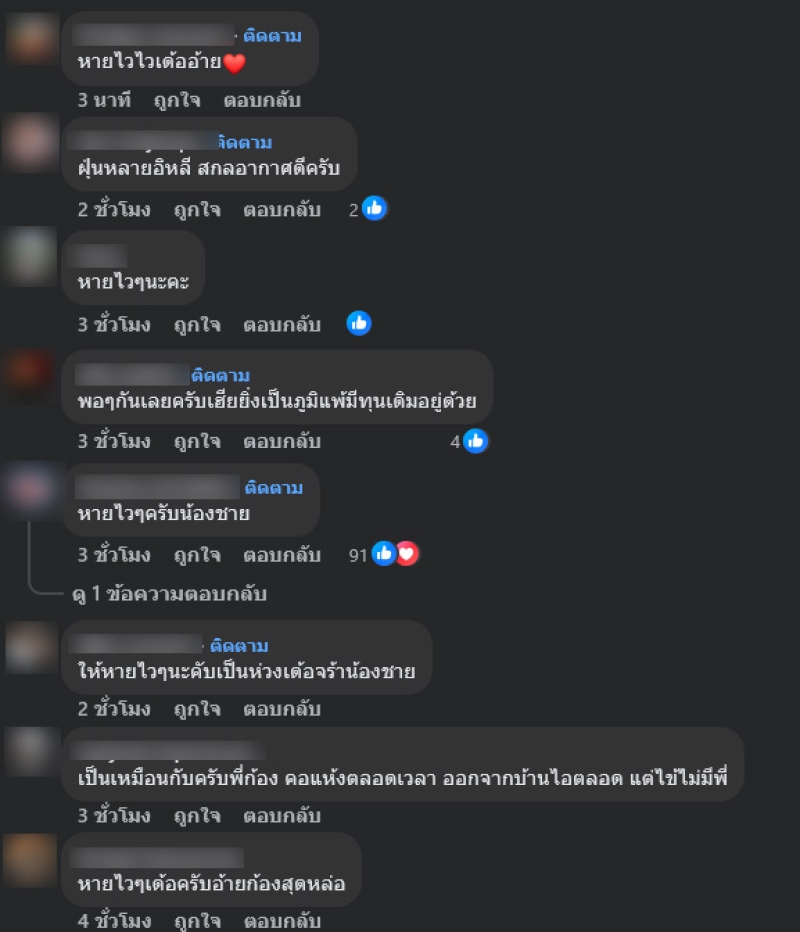Open the avatar beside หายไวๆนะคะ comment

(x=30, y=256)
